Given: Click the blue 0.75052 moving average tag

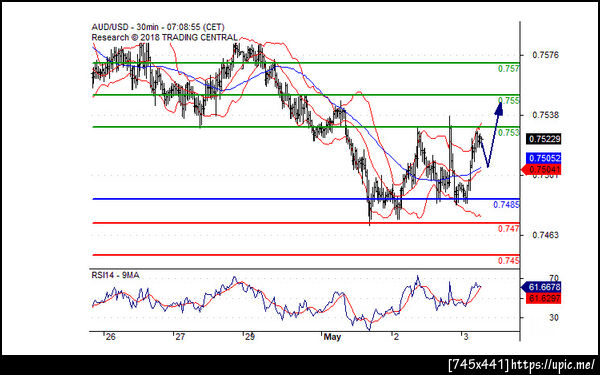Looking at the screenshot, I should (x=544, y=158).
